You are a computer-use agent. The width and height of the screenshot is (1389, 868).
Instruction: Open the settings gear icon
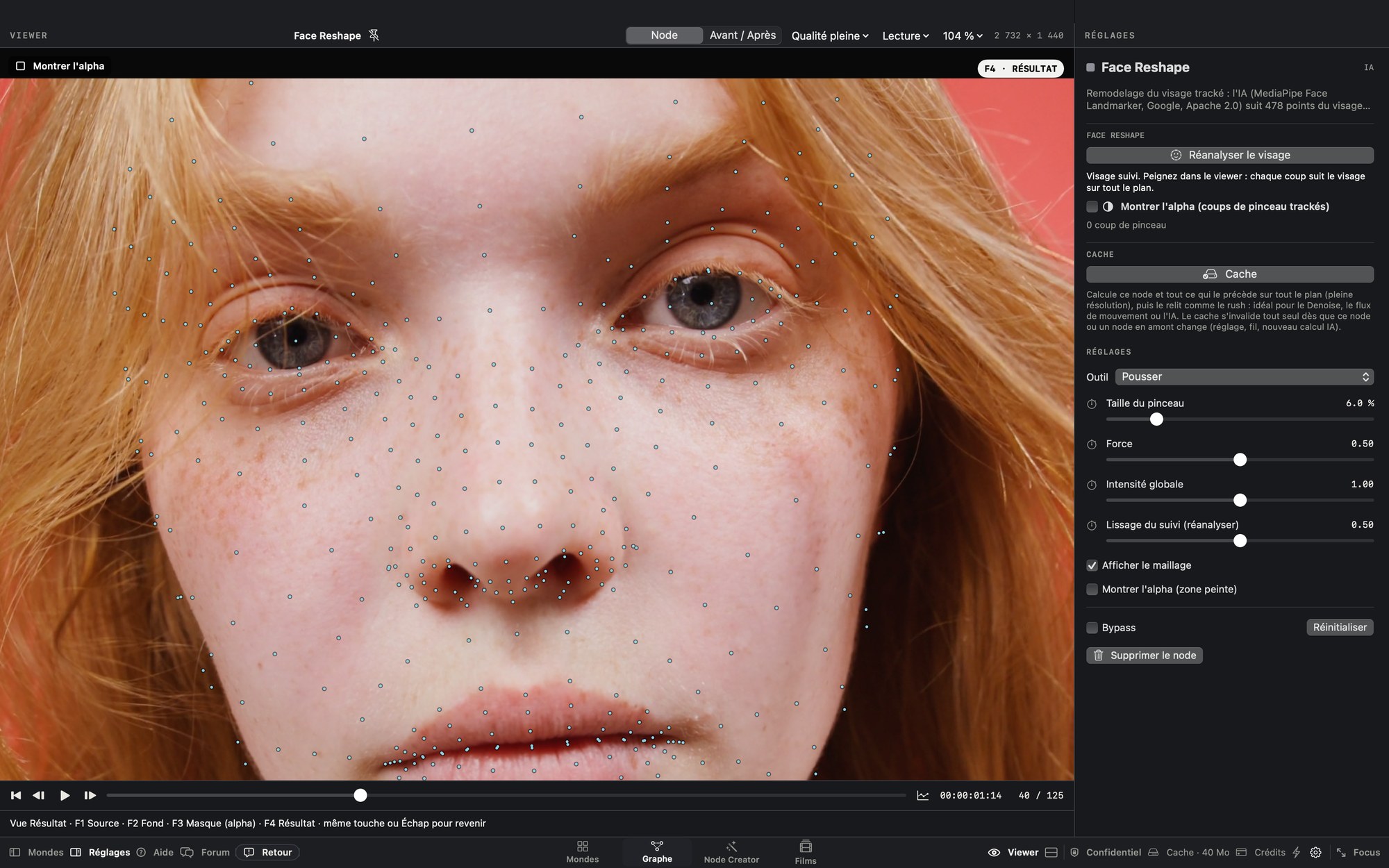click(1315, 853)
